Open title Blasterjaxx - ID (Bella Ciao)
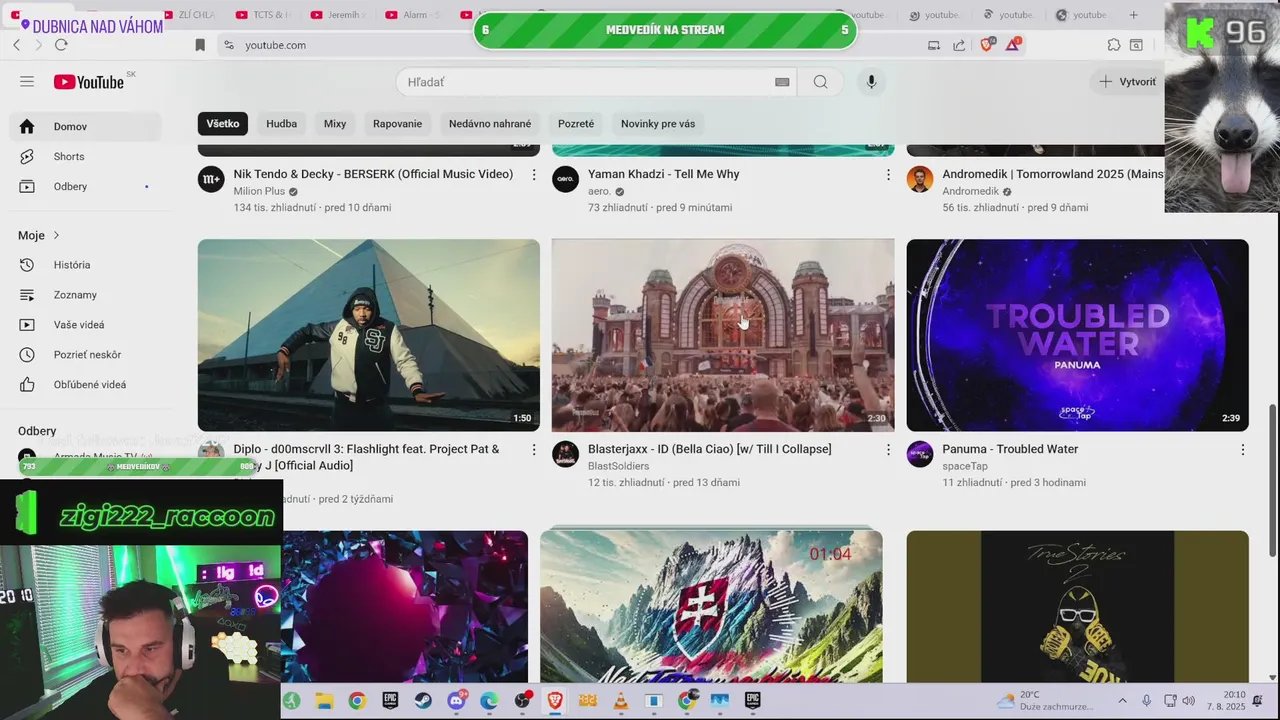The height and width of the screenshot is (720, 1280). pyautogui.click(x=710, y=449)
